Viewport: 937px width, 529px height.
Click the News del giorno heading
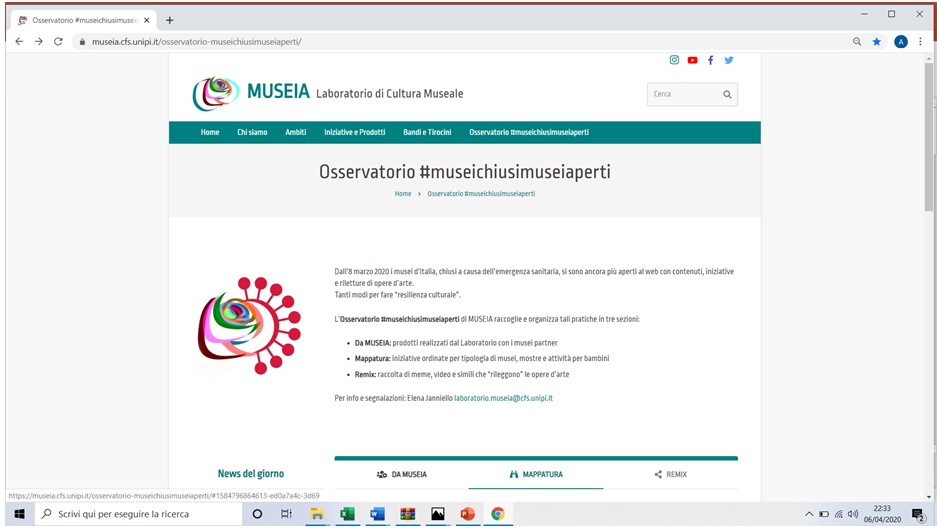(x=251, y=474)
